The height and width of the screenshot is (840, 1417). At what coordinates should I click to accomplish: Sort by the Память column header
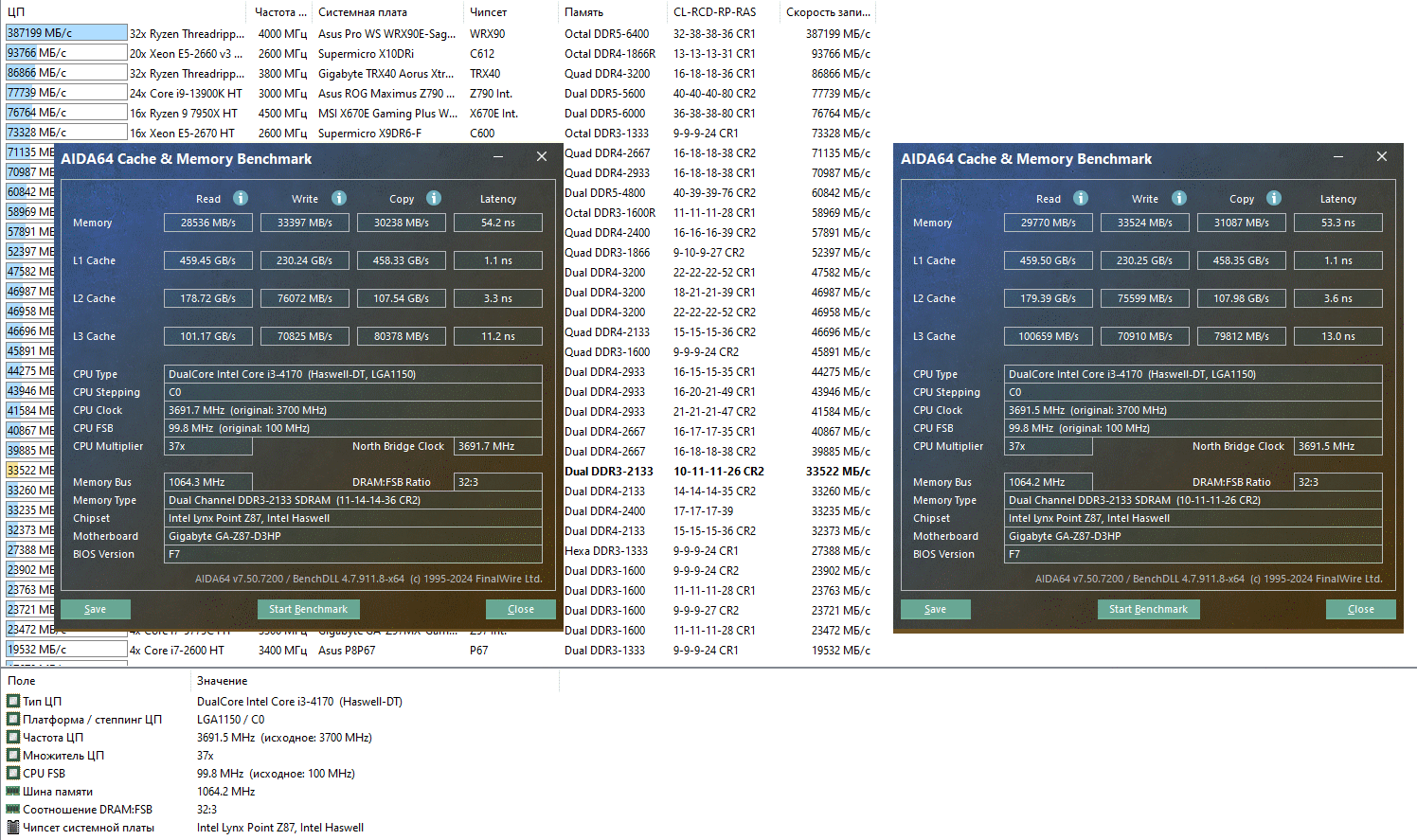(x=614, y=12)
